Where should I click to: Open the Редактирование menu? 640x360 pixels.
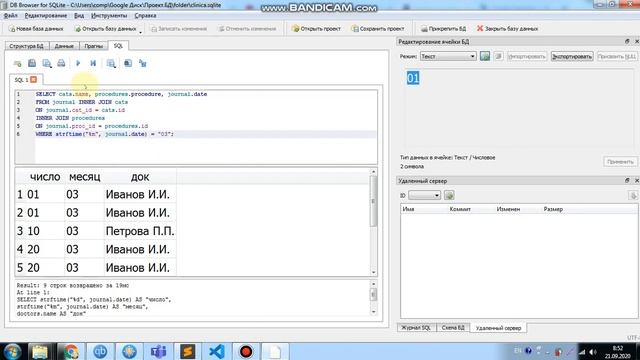click(46, 16)
